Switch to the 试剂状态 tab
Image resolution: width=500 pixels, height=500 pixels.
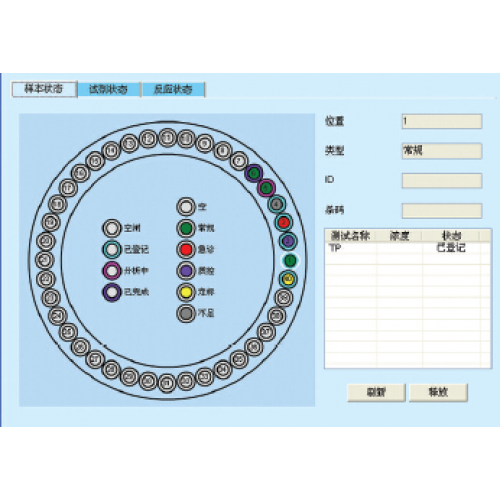(x=109, y=89)
